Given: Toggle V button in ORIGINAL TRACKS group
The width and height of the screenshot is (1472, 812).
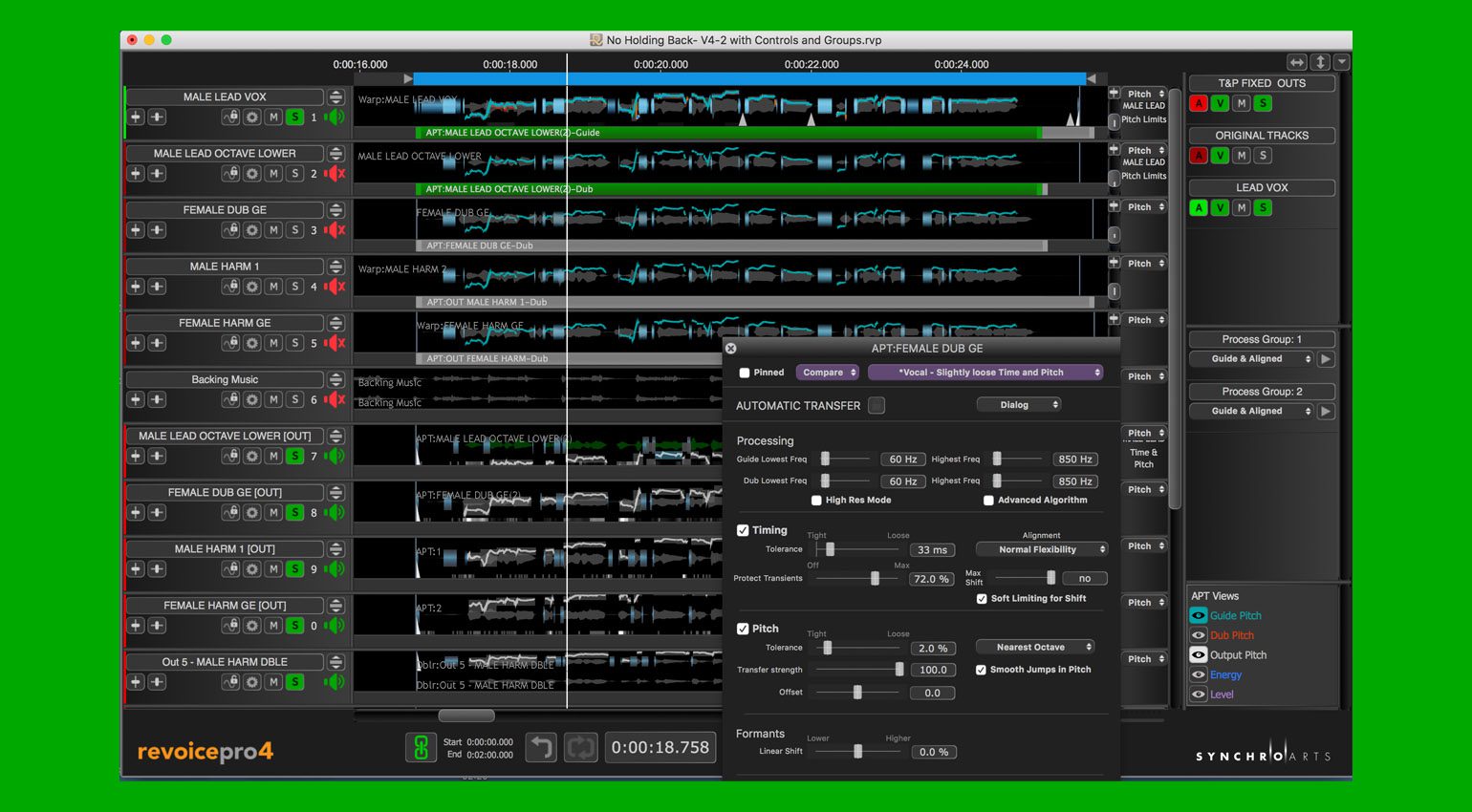Looking at the screenshot, I should [1220, 156].
